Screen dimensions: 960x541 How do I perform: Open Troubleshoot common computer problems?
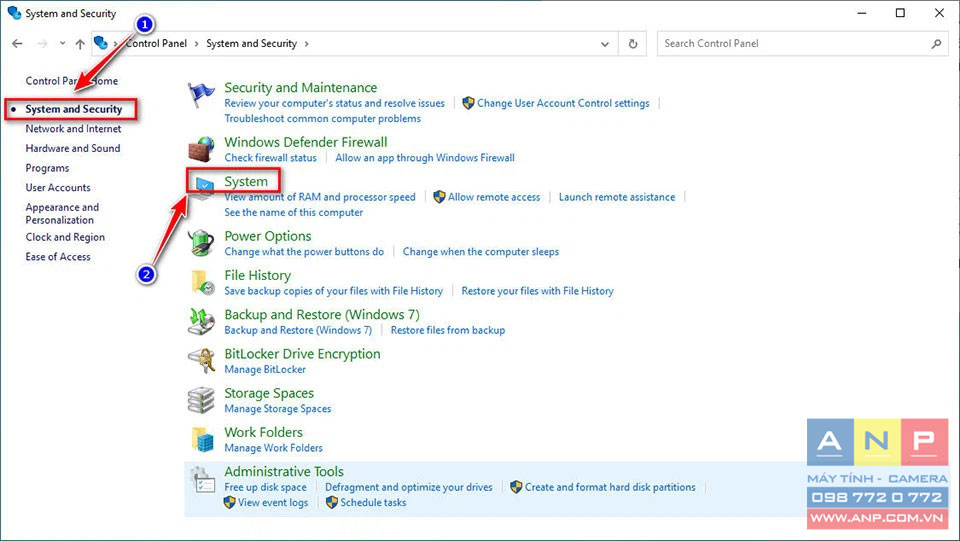[322, 118]
